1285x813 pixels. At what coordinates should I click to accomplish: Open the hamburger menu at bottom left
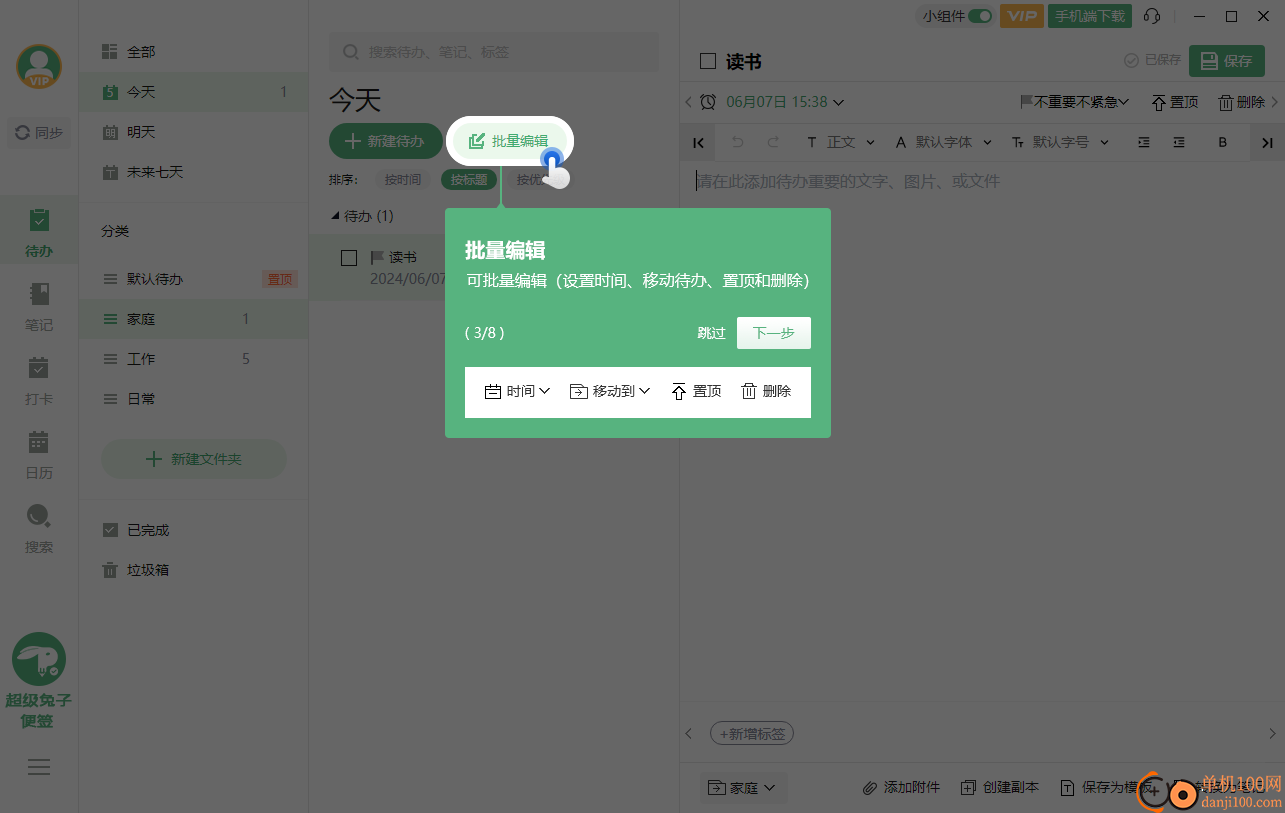[39, 767]
